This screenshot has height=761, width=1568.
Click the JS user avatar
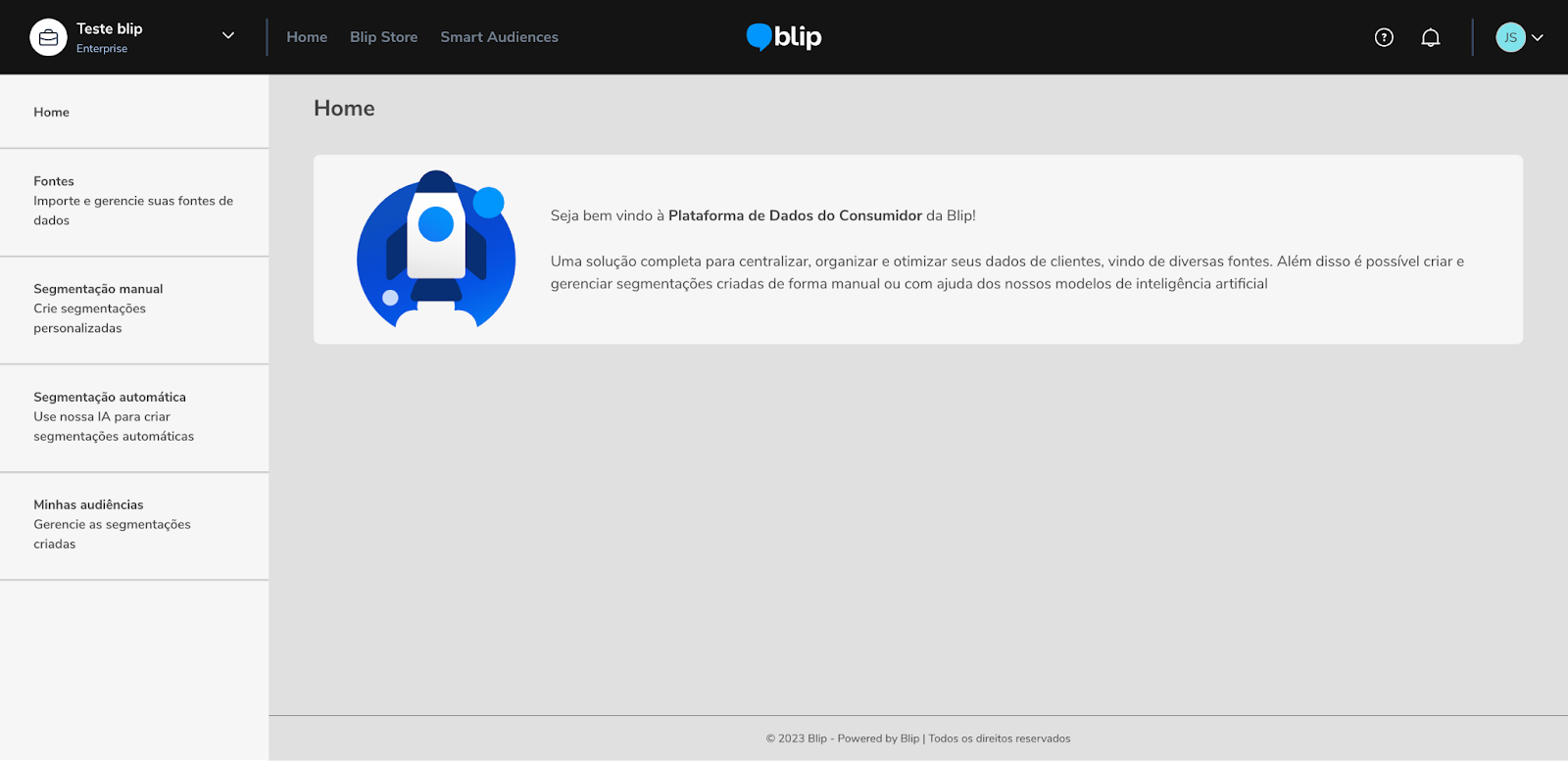tap(1510, 37)
